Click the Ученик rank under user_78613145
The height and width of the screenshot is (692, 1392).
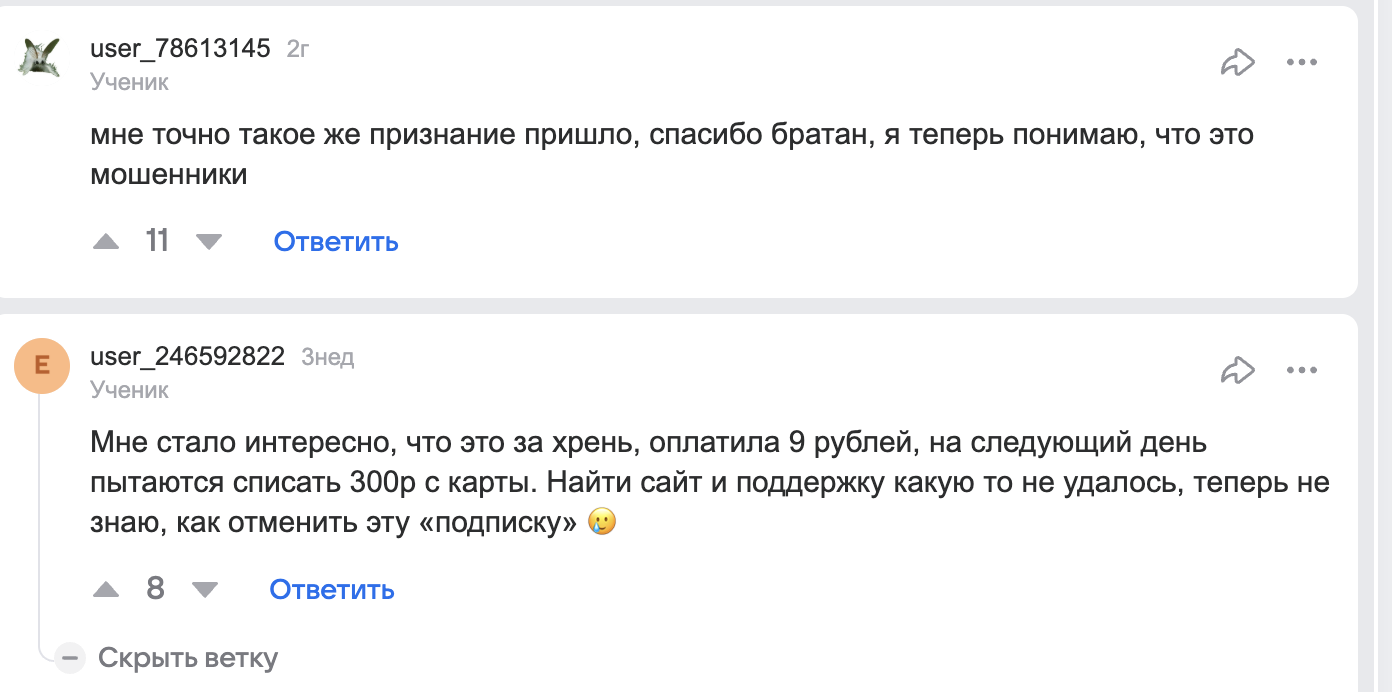[x=129, y=82]
